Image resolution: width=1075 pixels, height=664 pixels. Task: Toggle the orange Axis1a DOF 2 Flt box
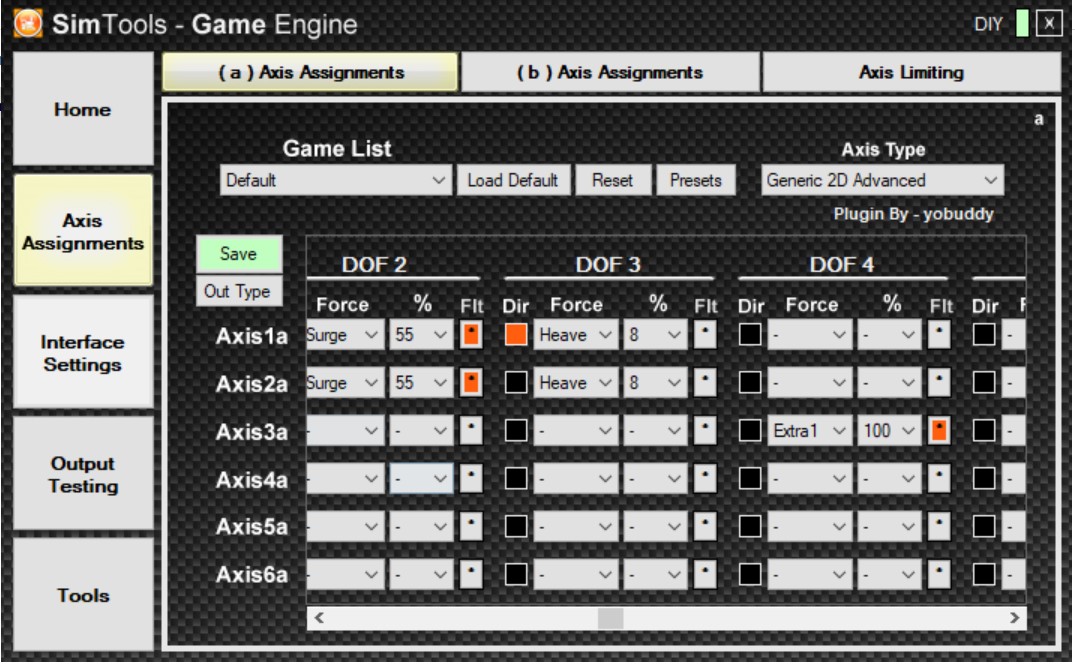pos(471,335)
